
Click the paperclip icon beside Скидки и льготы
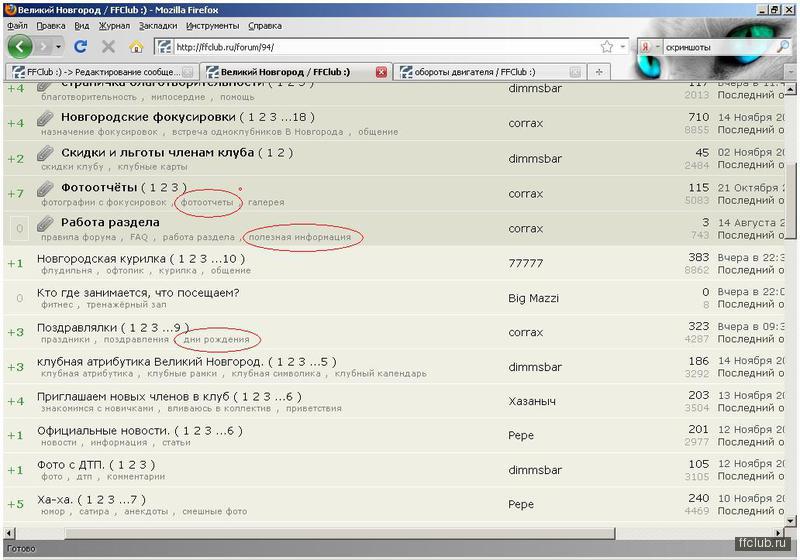pyautogui.click(x=45, y=154)
